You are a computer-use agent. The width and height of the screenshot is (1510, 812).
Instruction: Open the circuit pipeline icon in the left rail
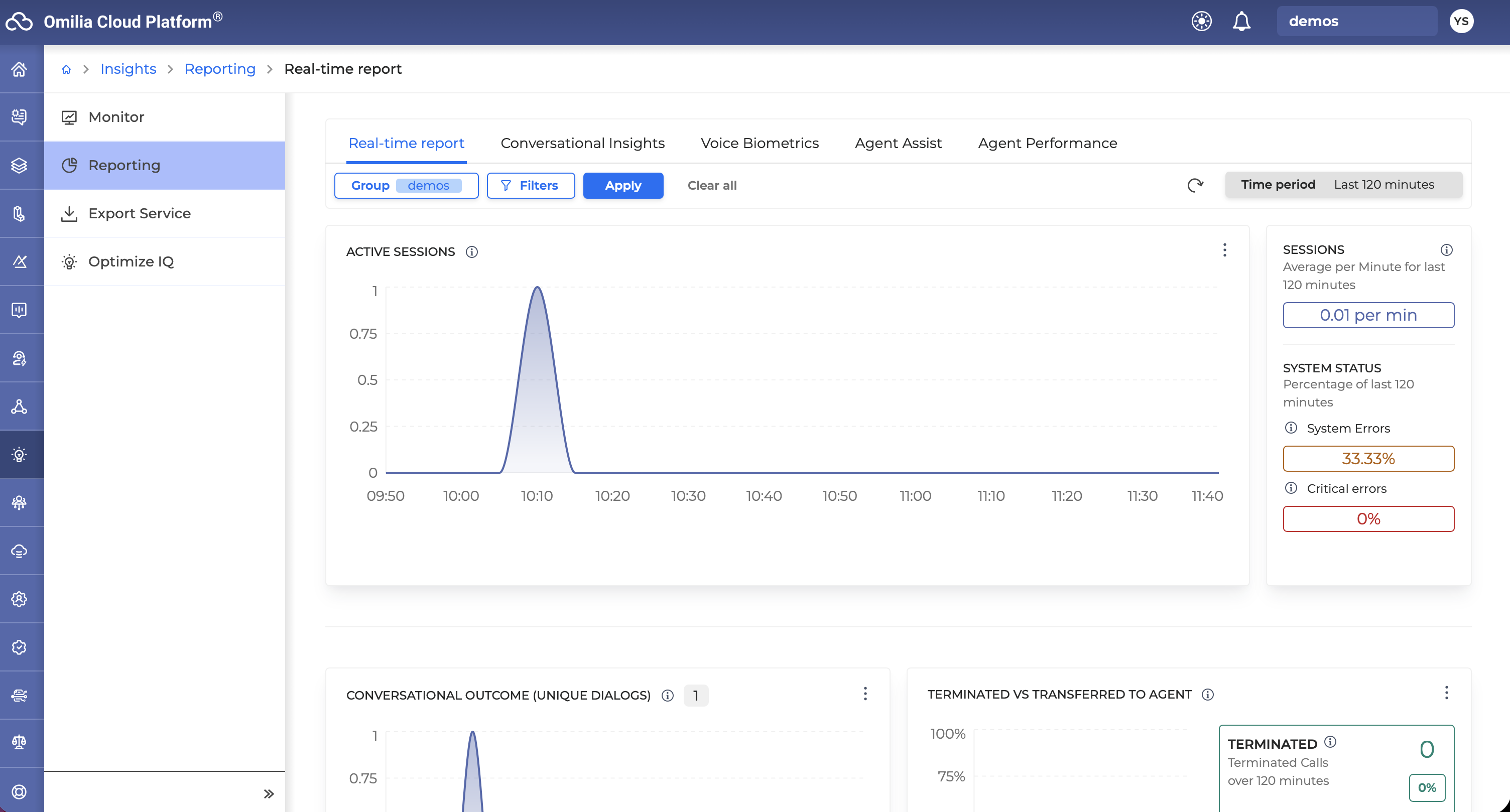(20, 696)
